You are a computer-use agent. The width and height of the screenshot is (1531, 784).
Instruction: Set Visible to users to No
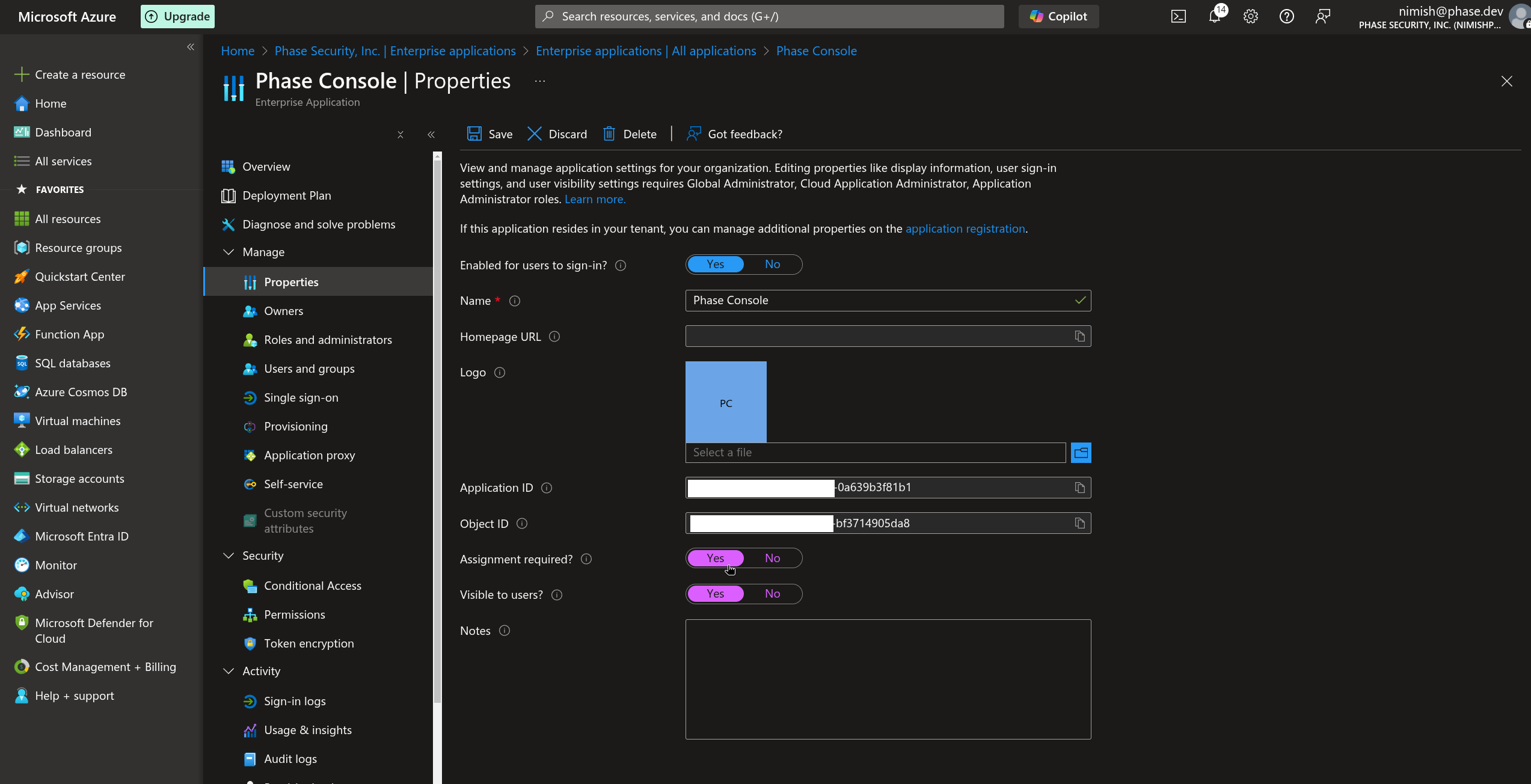772,594
